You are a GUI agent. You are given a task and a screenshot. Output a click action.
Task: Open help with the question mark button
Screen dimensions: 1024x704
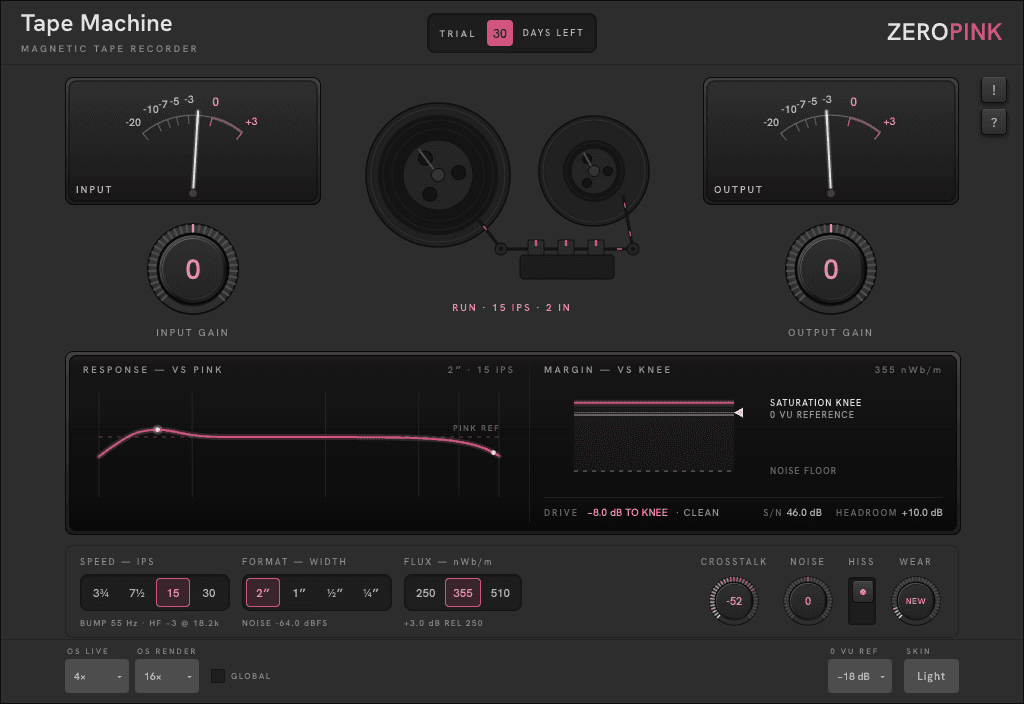(x=993, y=122)
